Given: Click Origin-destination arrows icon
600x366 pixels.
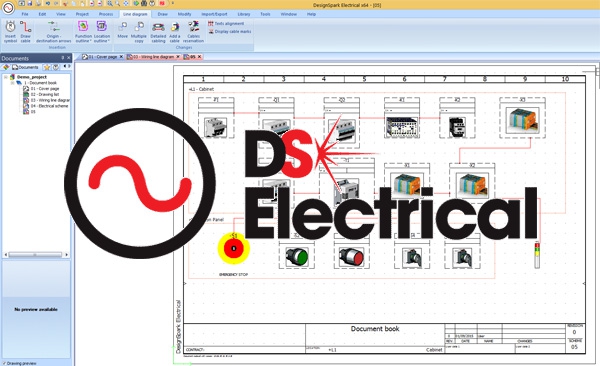Looking at the screenshot, I should 54,32.
